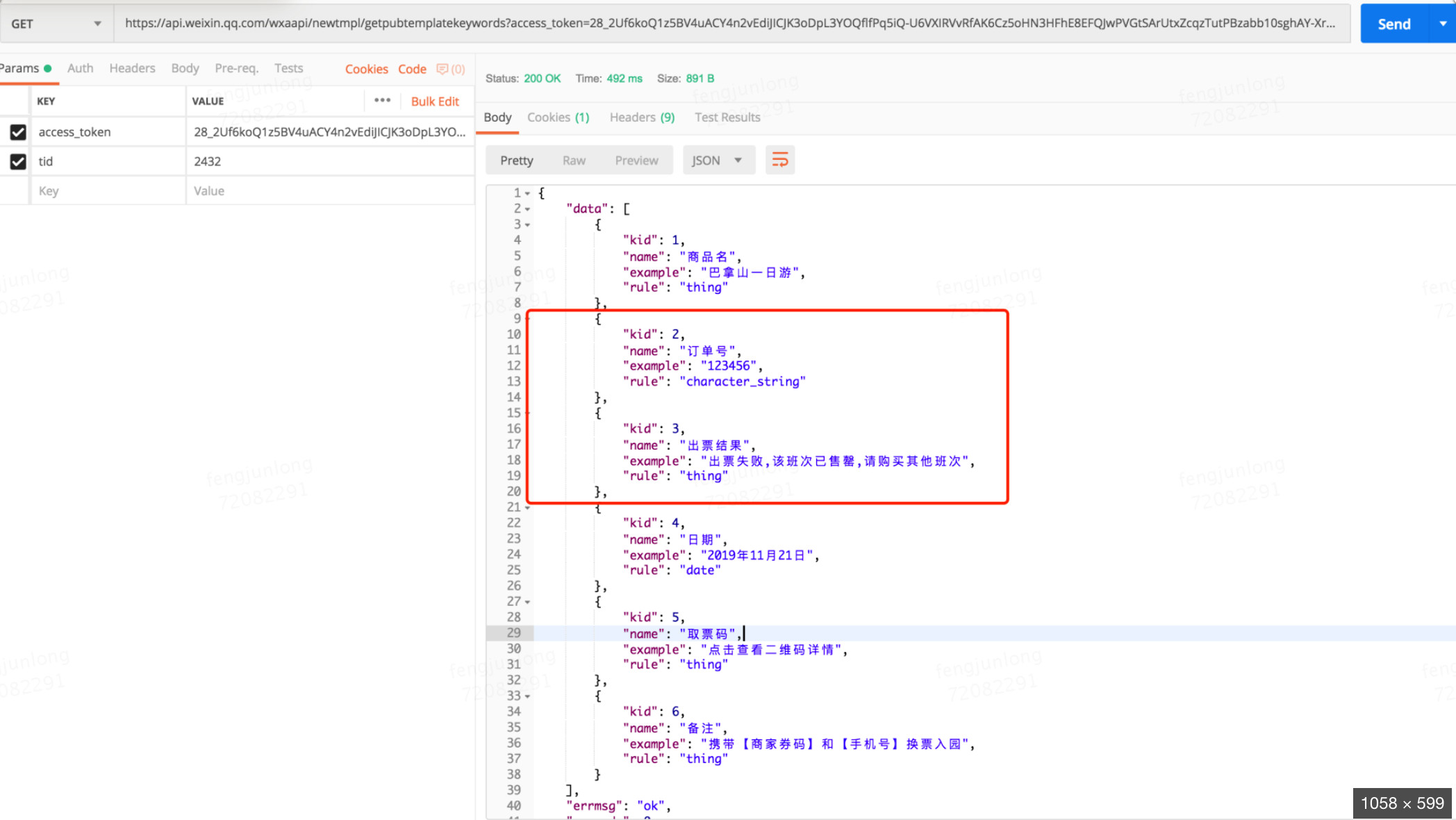
Task: Open the Code link
Action: [x=412, y=69]
